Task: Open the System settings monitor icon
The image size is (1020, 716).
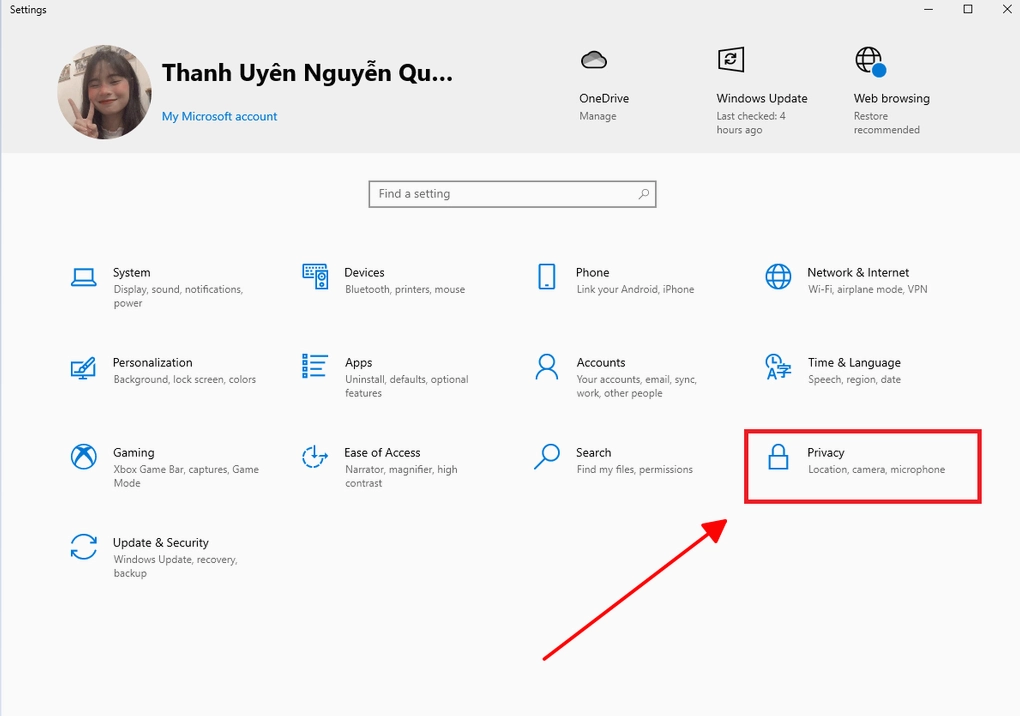Action: coord(84,277)
